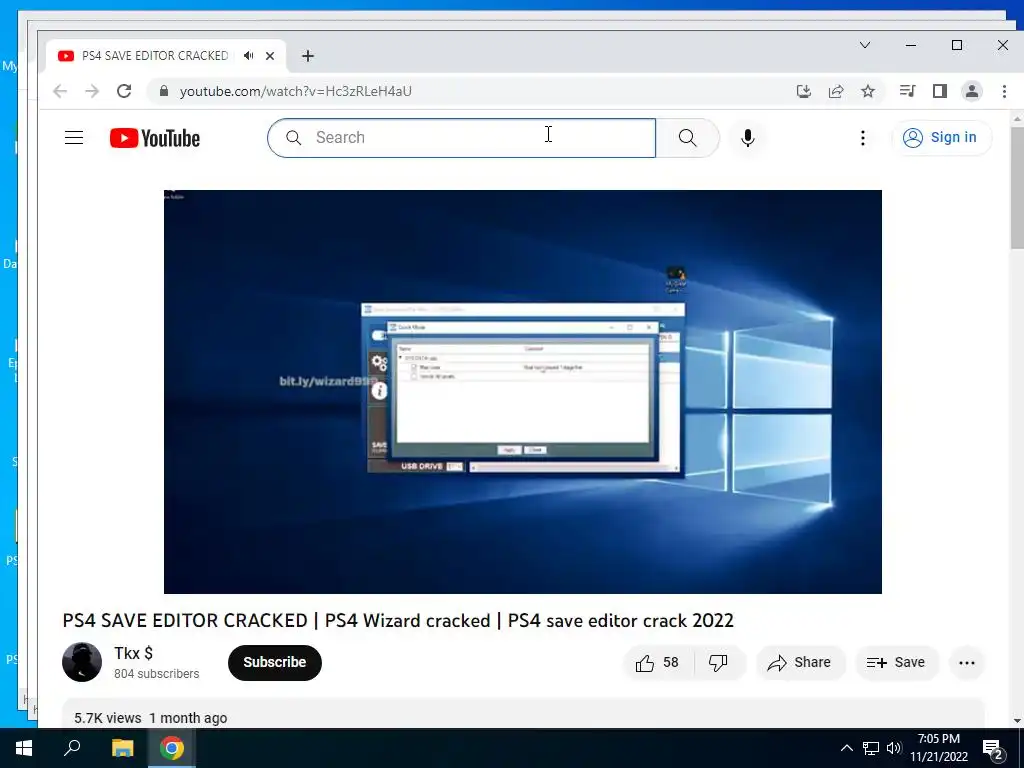This screenshot has width=1024, height=768.
Task: Subscribe to the Tkx $ channel
Action: pos(275,662)
